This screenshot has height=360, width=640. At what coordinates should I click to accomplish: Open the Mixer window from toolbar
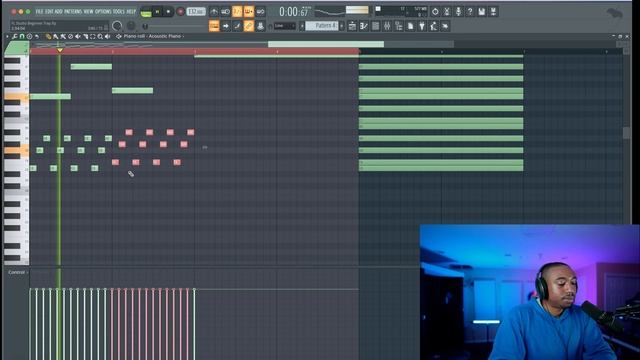pyautogui.click(x=387, y=26)
